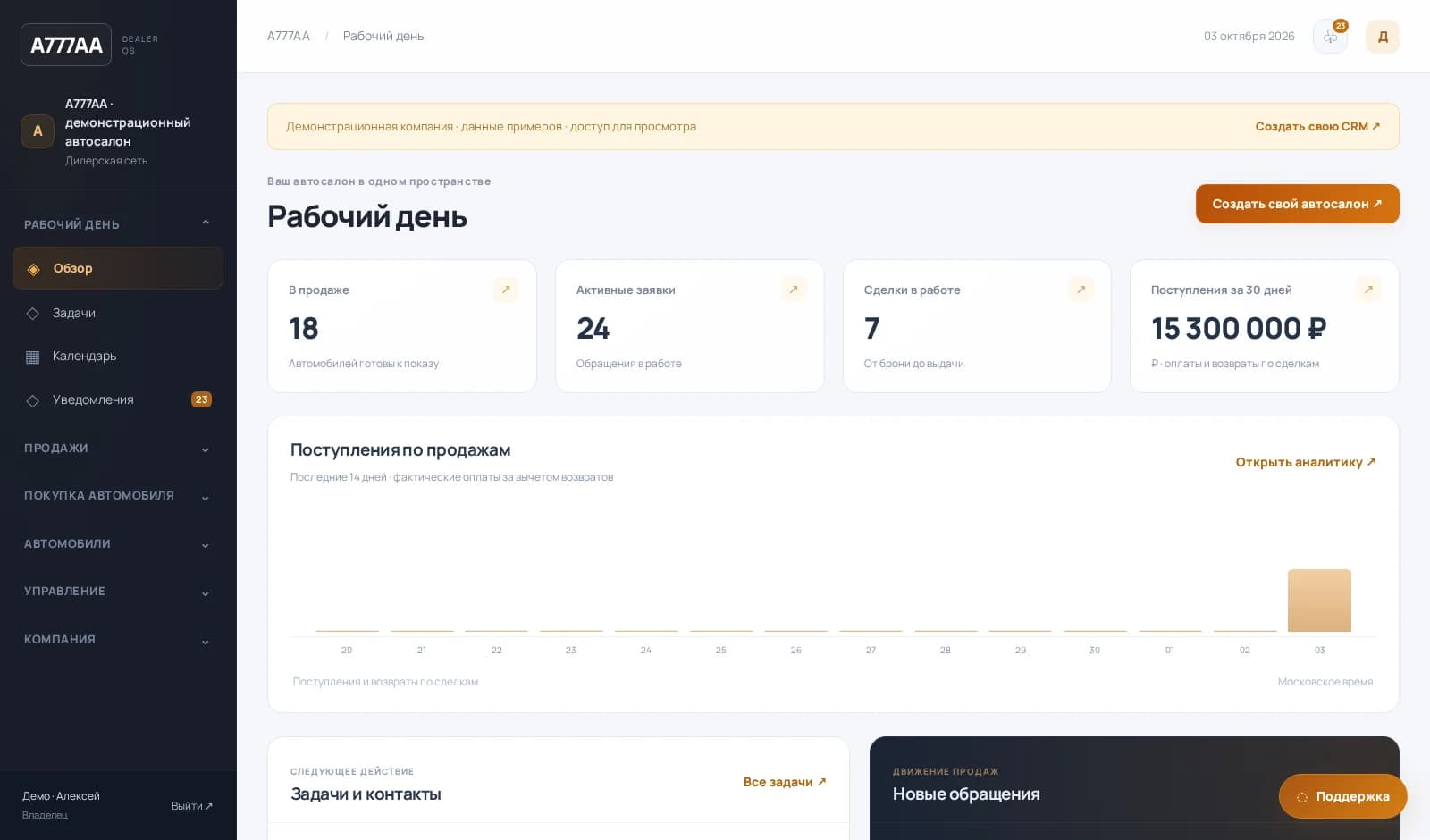Screen dimensions: 1430x840
Task: Open arrow icon on "Активные заявки" card
Action: pos(794,290)
